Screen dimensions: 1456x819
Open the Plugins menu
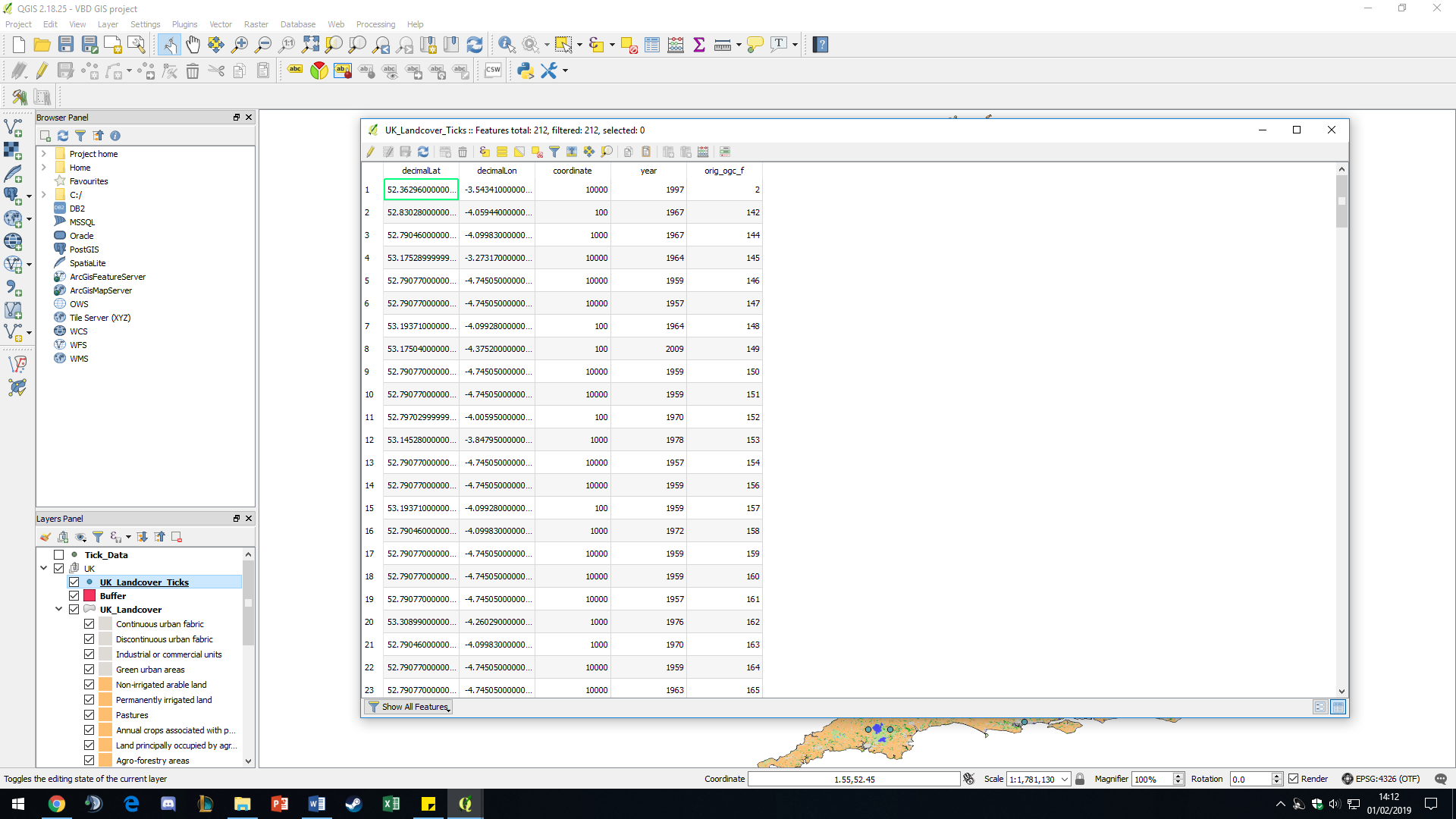click(184, 24)
